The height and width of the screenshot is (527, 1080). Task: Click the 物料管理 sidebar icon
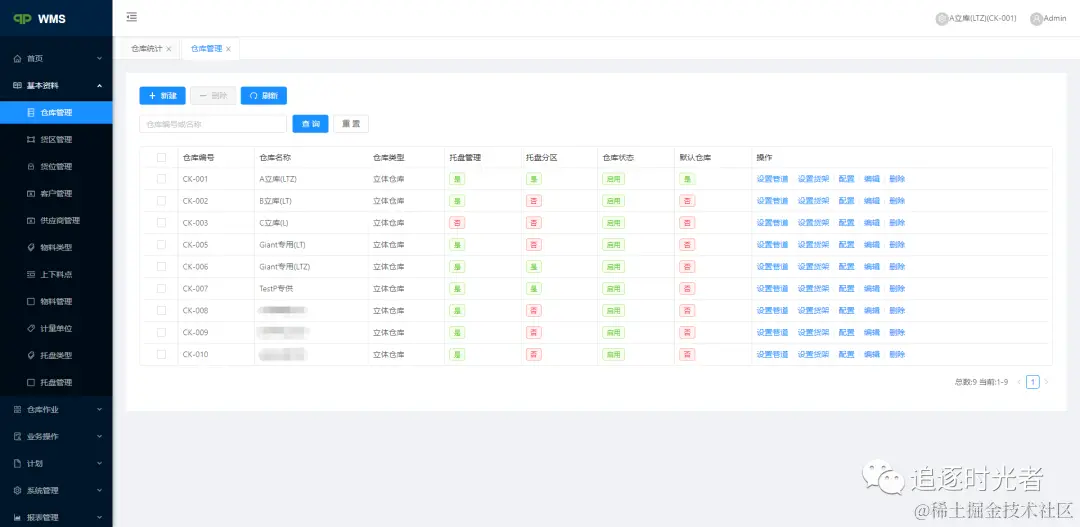[x=31, y=301]
